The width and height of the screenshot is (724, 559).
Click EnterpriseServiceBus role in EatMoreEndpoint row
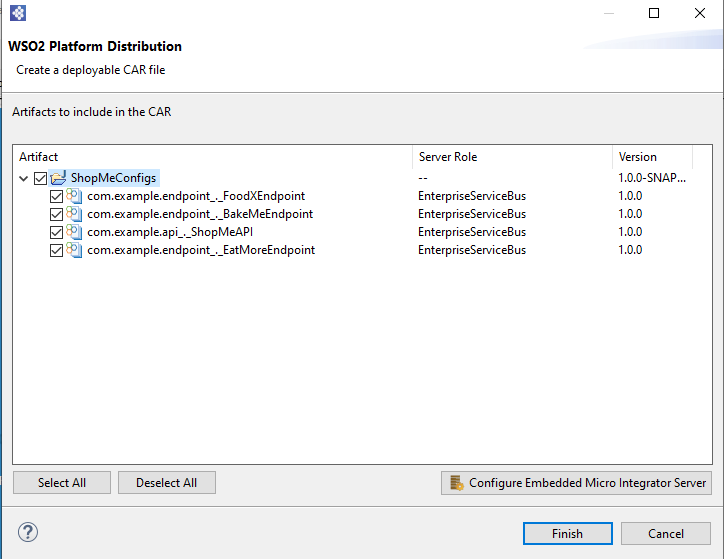pyautogui.click(x=472, y=250)
